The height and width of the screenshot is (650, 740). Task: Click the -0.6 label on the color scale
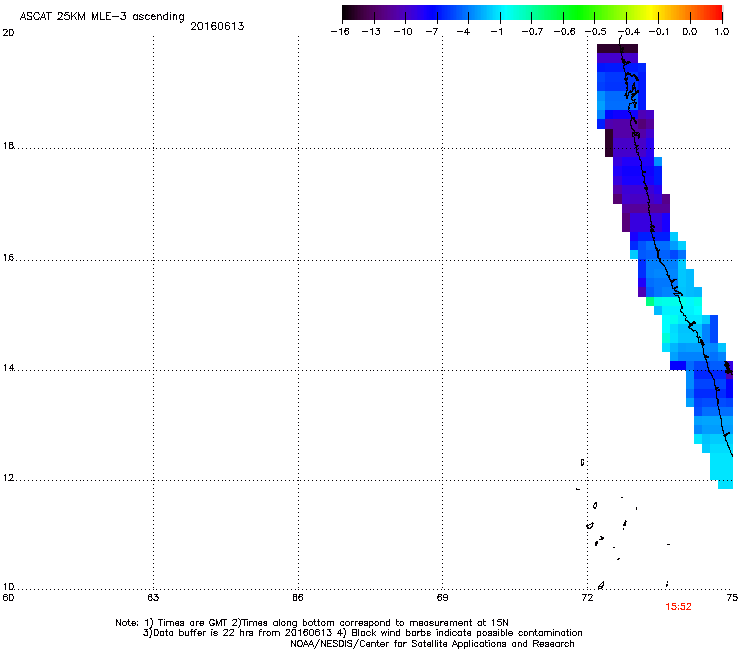[x=564, y=32]
